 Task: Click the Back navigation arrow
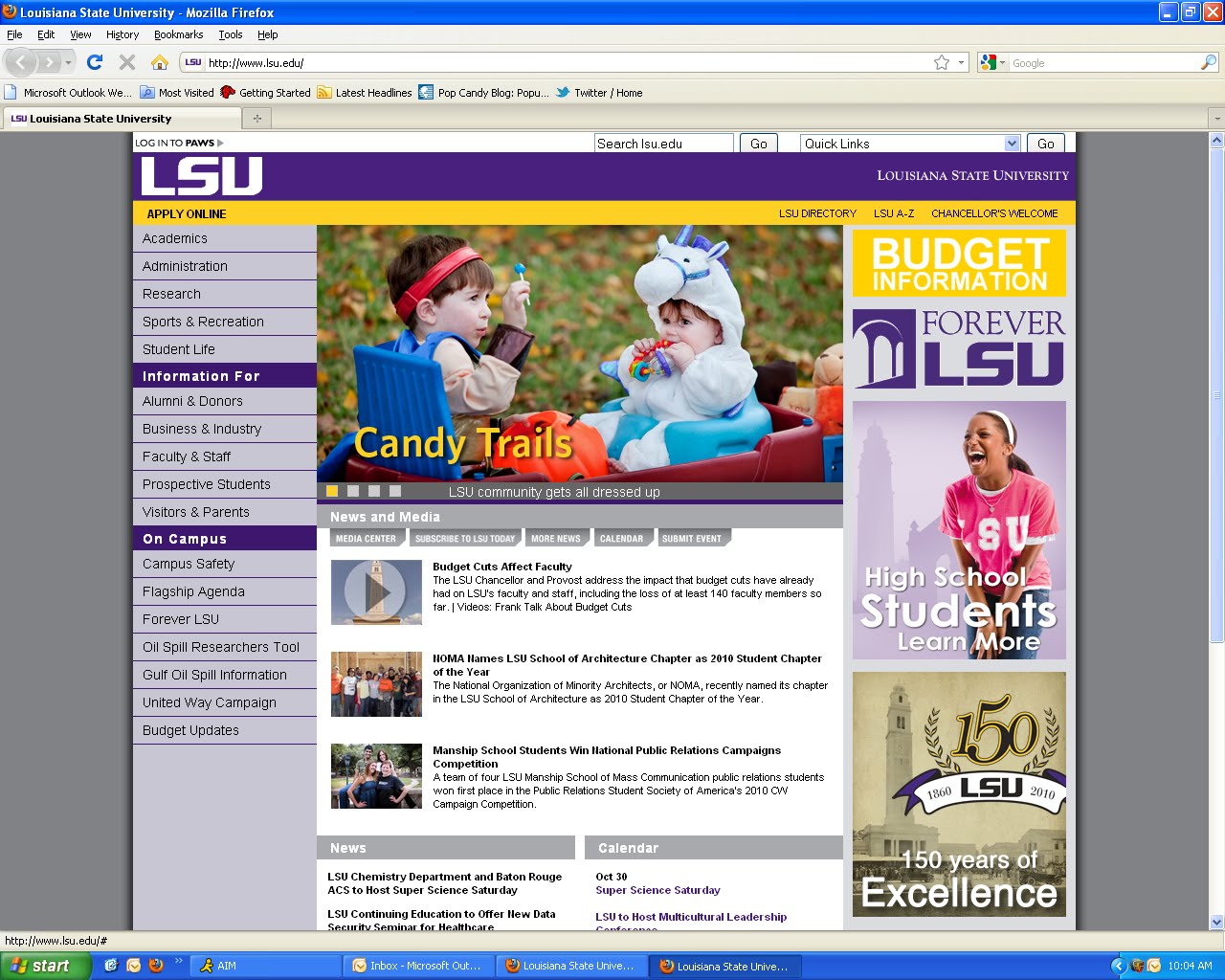pyautogui.click(x=21, y=61)
